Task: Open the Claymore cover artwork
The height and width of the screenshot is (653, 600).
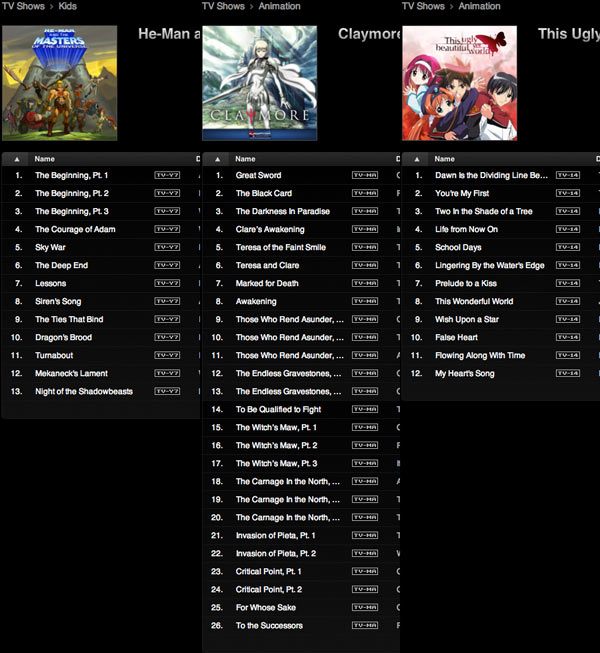Action: pos(260,83)
